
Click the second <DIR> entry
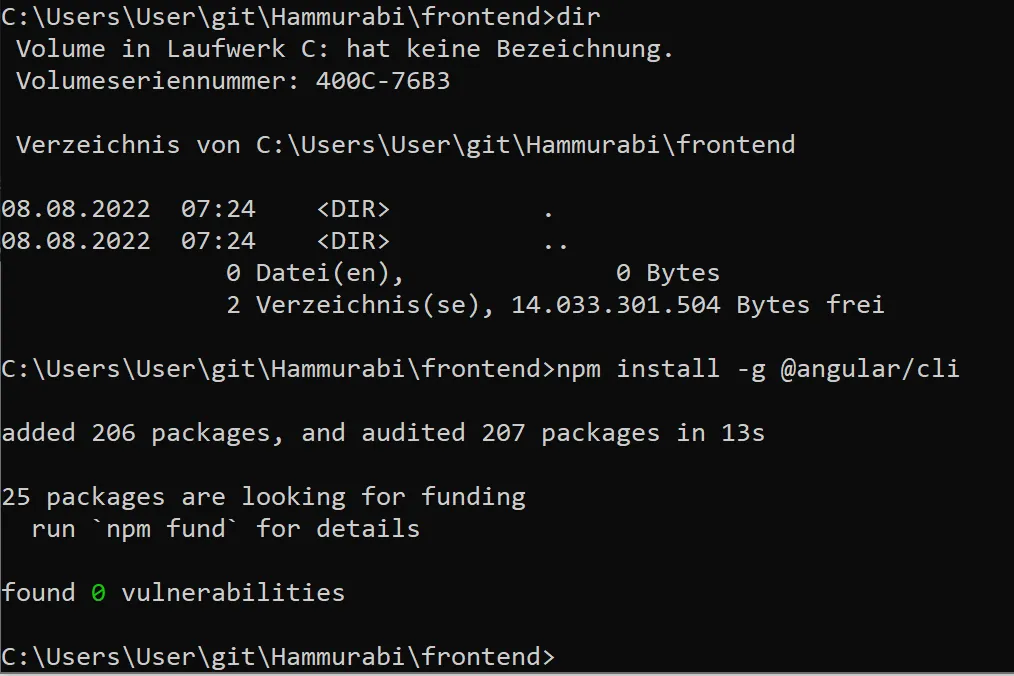click(x=353, y=241)
